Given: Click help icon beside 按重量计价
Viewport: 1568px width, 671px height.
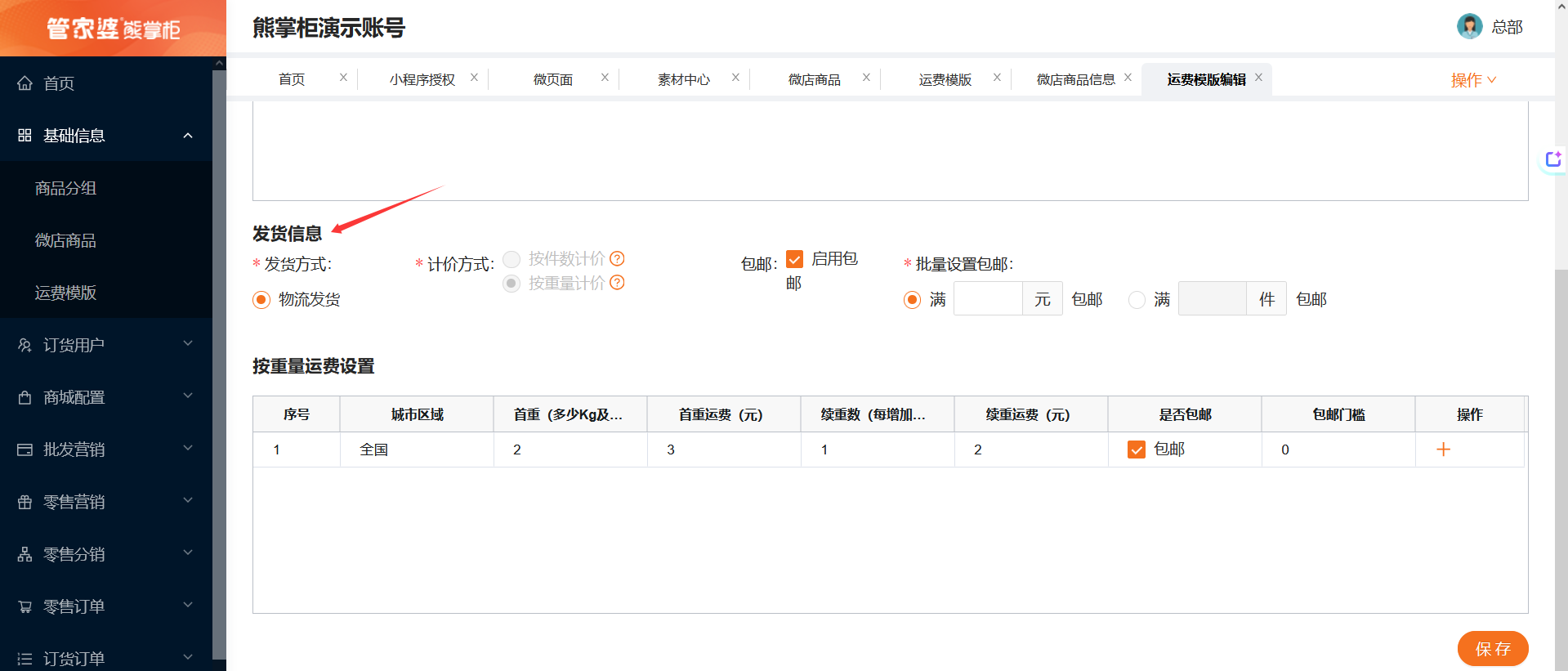Looking at the screenshot, I should click(x=618, y=283).
